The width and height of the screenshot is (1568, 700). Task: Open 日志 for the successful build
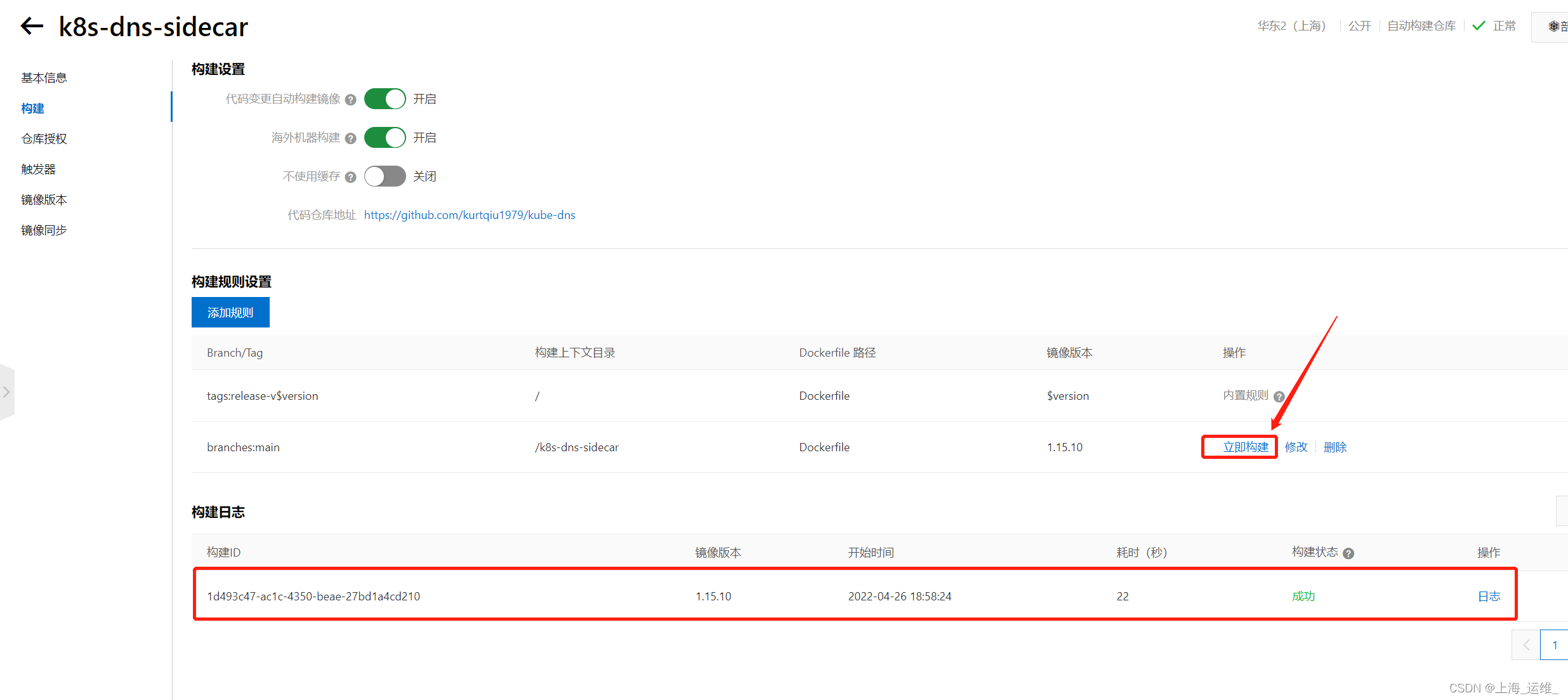pyautogui.click(x=1489, y=597)
